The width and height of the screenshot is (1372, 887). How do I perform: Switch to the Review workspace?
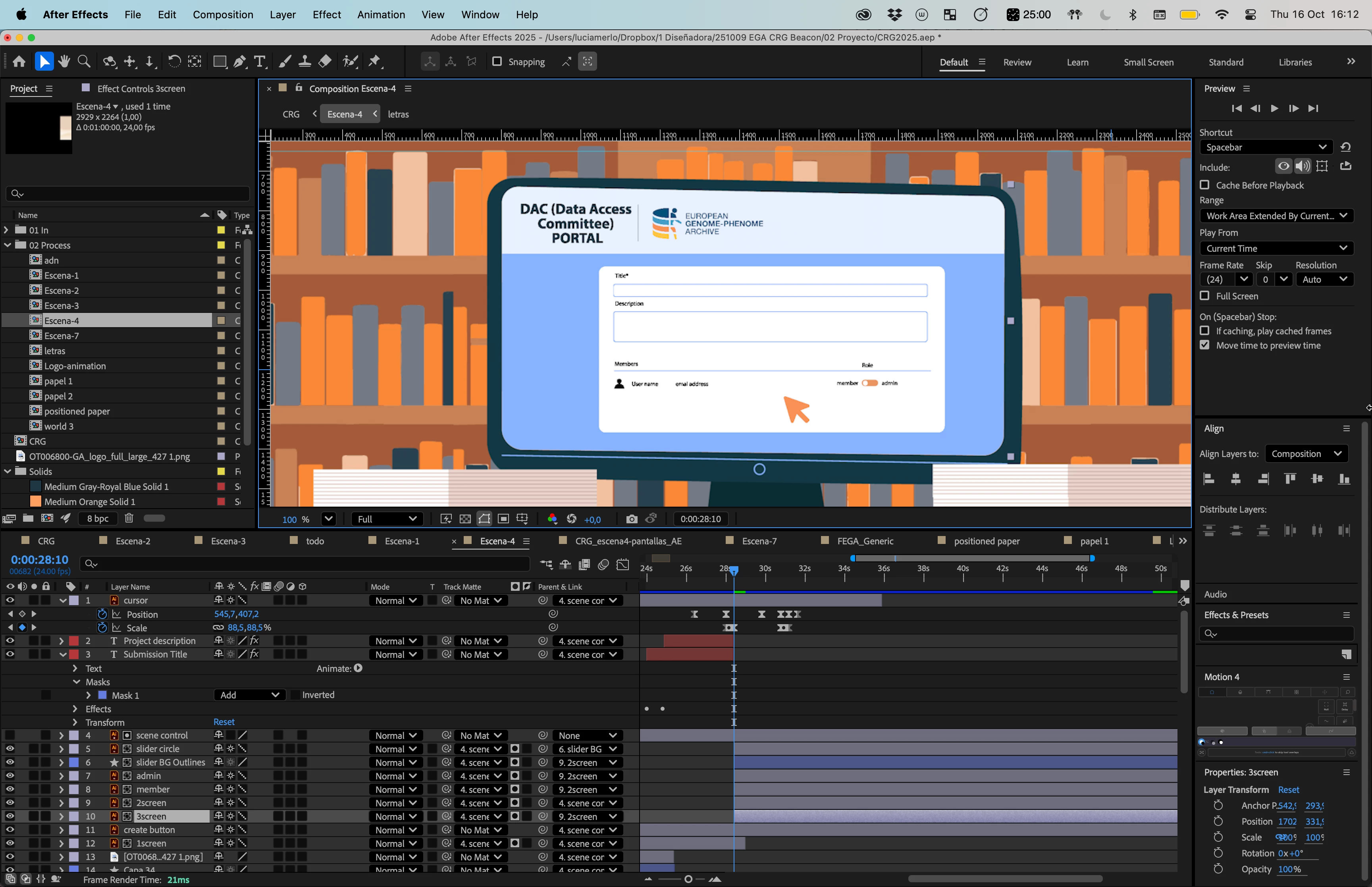click(1017, 62)
